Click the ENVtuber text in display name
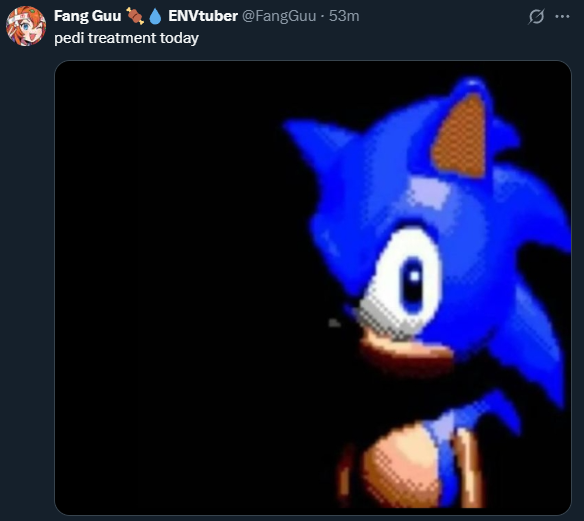Viewport: 584px width, 521px height. click(203, 16)
